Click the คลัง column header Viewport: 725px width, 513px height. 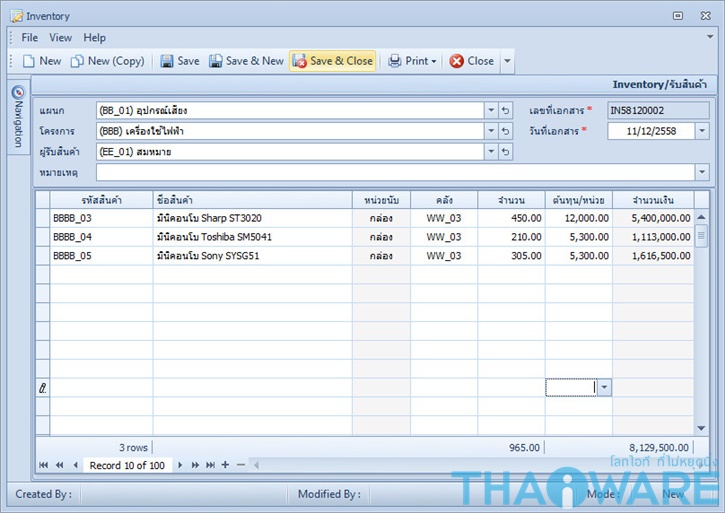[444, 200]
